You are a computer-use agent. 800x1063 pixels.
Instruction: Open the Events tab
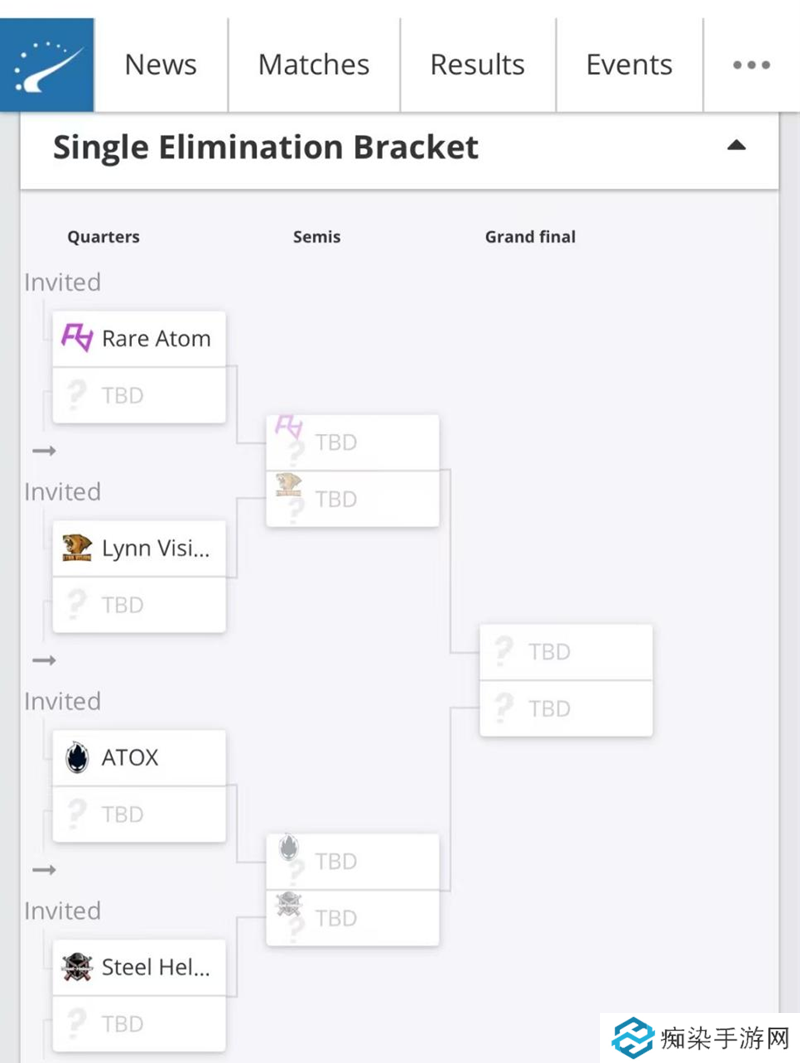click(x=629, y=65)
